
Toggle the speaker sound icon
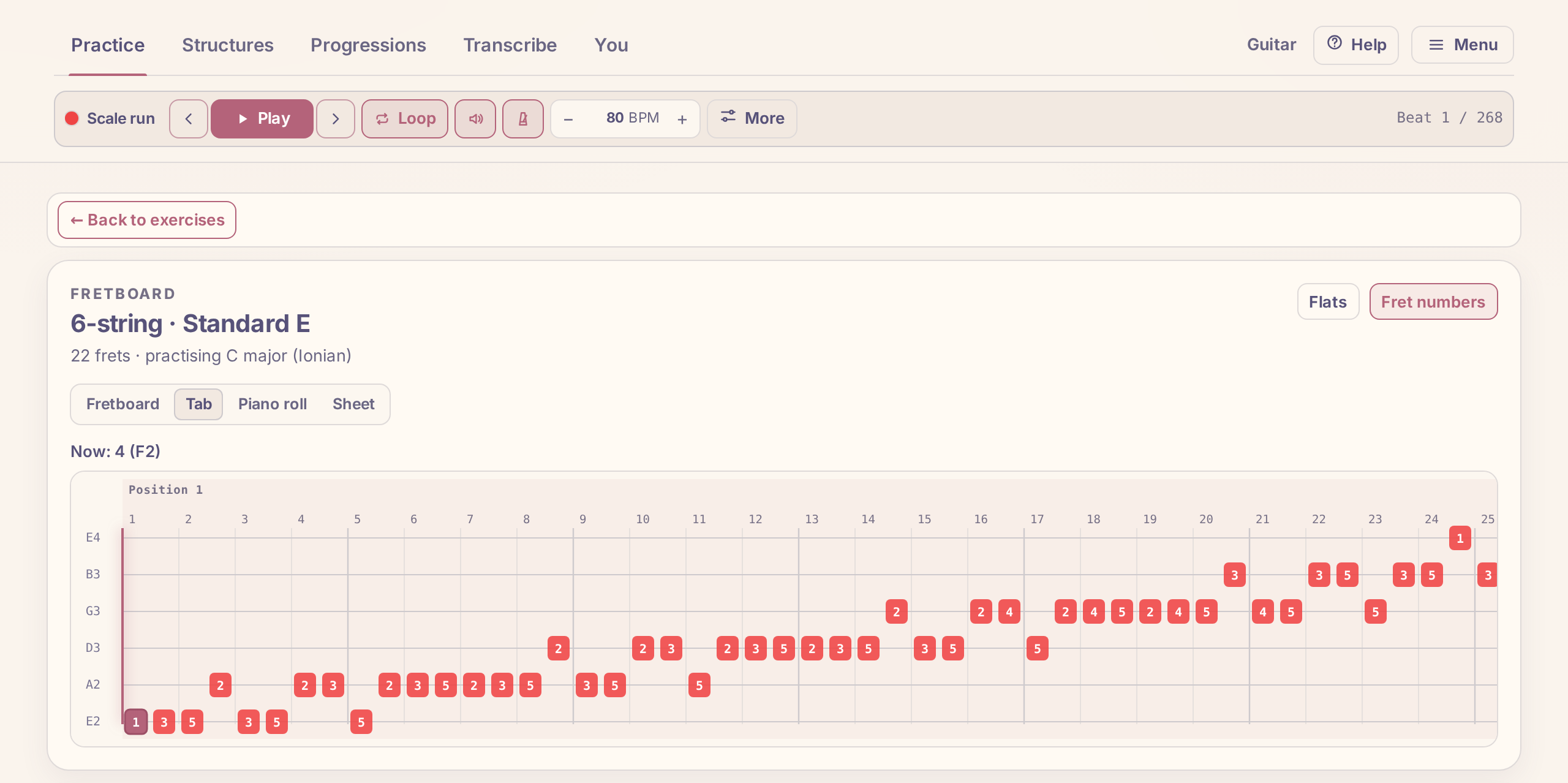(x=475, y=119)
